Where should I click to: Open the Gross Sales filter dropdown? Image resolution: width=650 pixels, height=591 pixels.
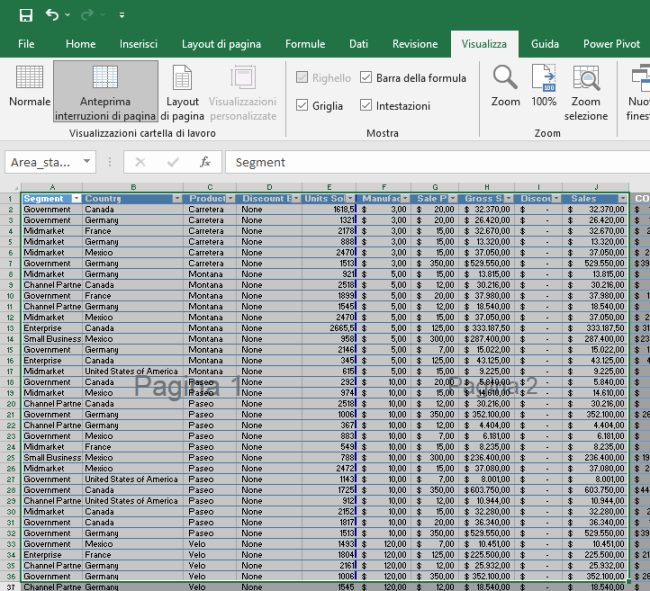coord(509,199)
